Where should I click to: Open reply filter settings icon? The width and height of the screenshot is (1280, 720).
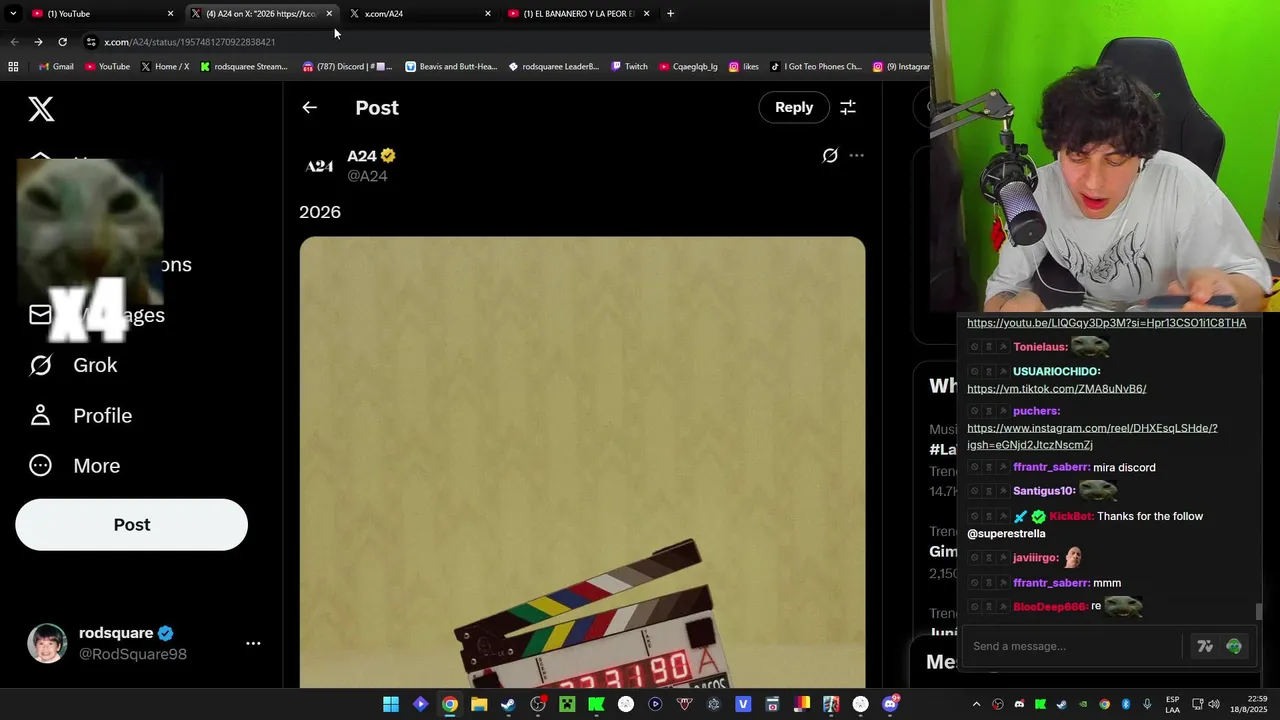pyautogui.click(x=848, y=107)
